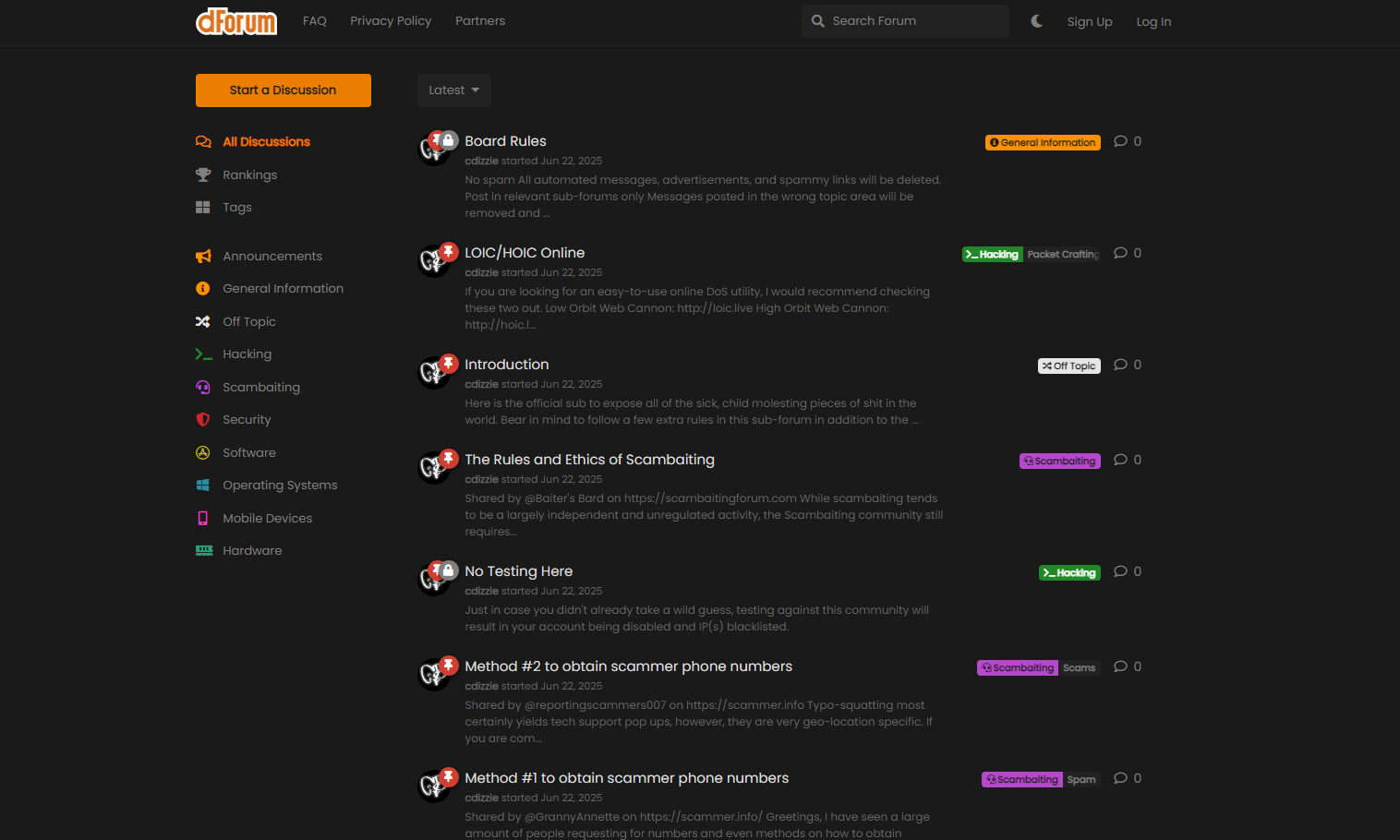Image resolution: width=1400 pixels, height=840 pixels.
Task: Click the Announcements megaphone icon
Action: pyautogui.click(x=203, y=256)
